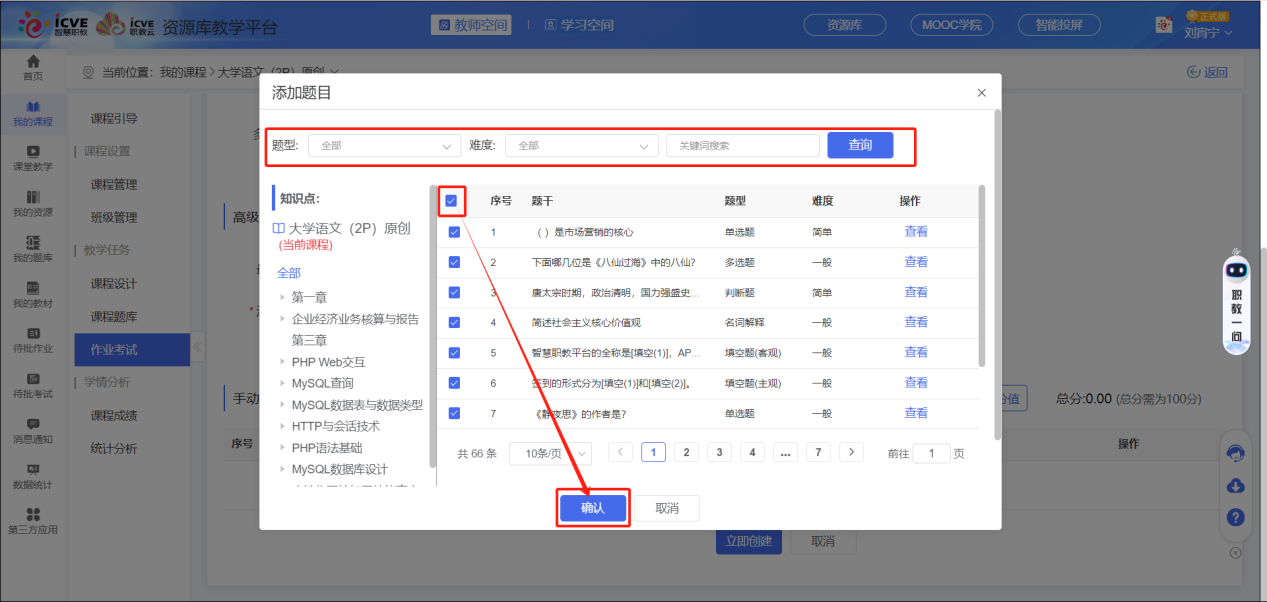Toggle checkbox for question 7 《蝶变思》

[x=453, y=412]
